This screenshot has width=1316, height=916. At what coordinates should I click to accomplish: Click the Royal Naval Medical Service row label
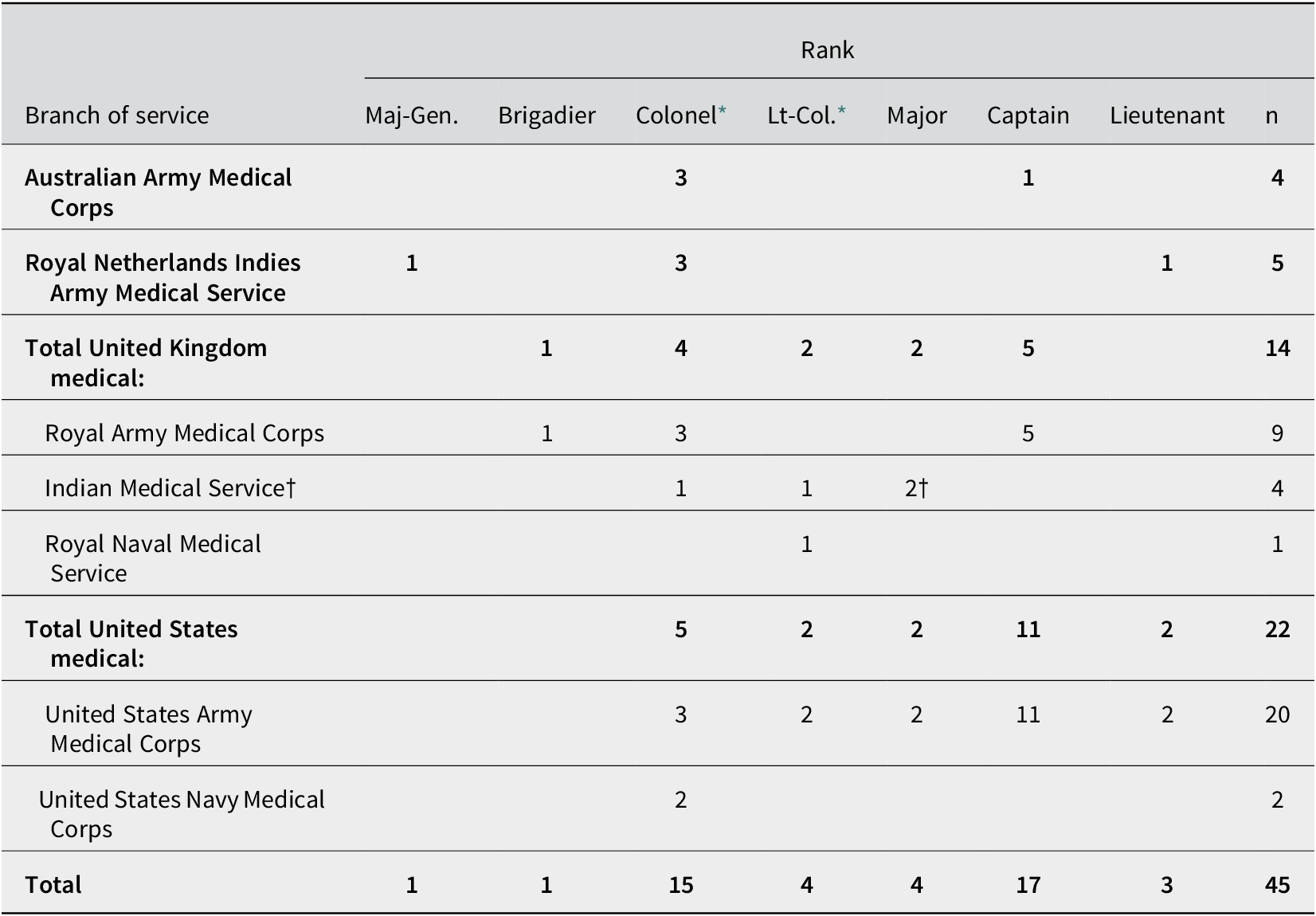tap(153, 558)
